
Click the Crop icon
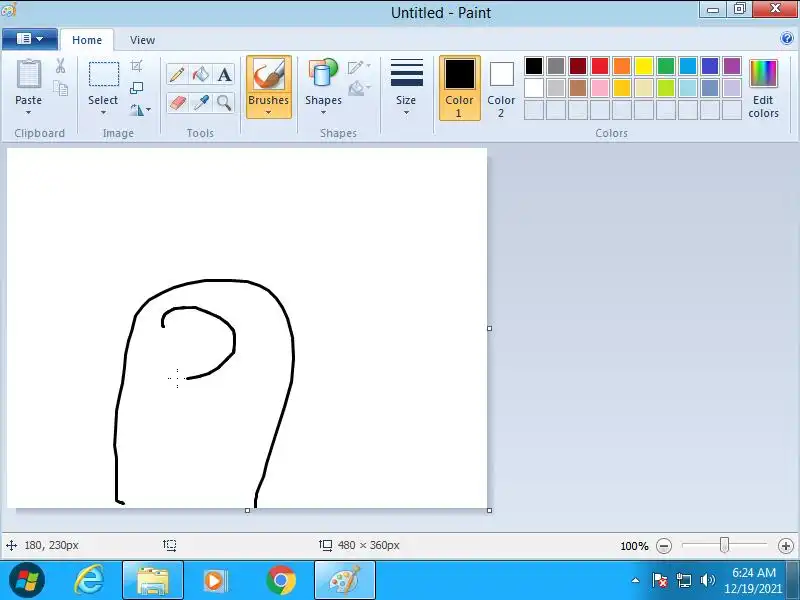tap(136, 66)
